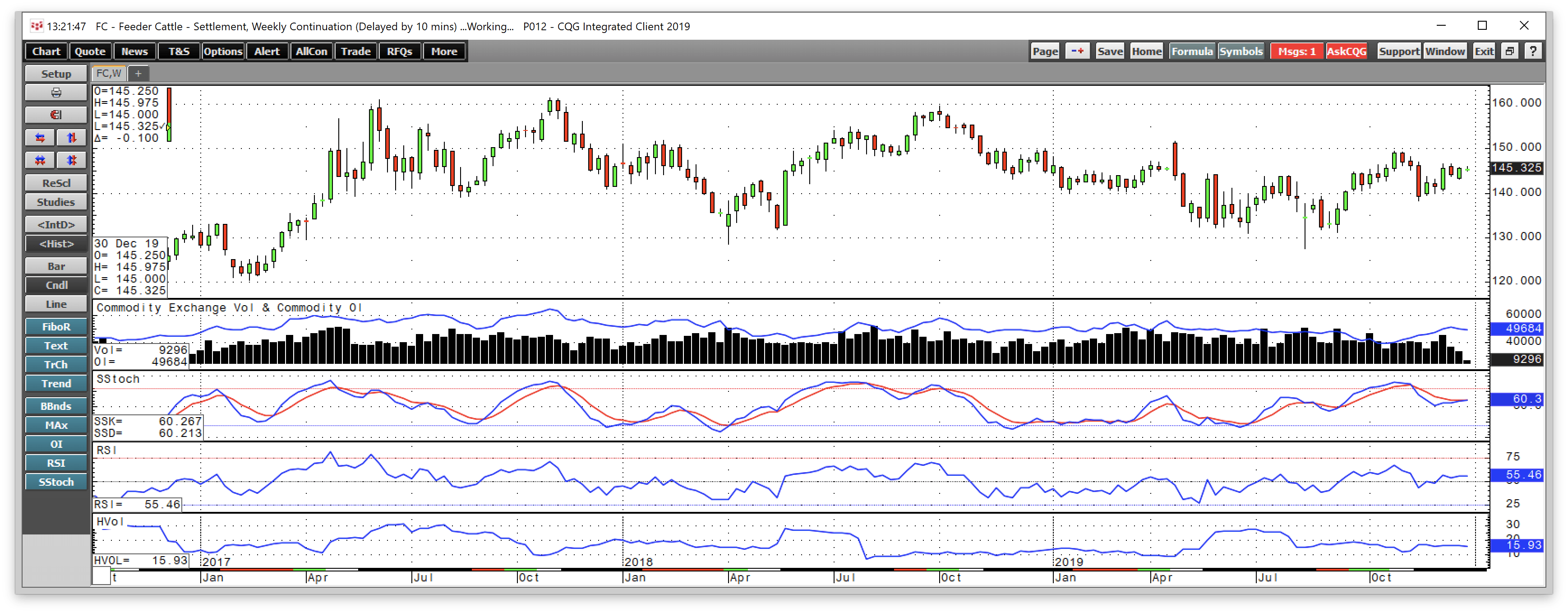The width and height of the screenshot is (1568, 613).
Task: Open the Window menu
Action: (x=1445, y=51)
